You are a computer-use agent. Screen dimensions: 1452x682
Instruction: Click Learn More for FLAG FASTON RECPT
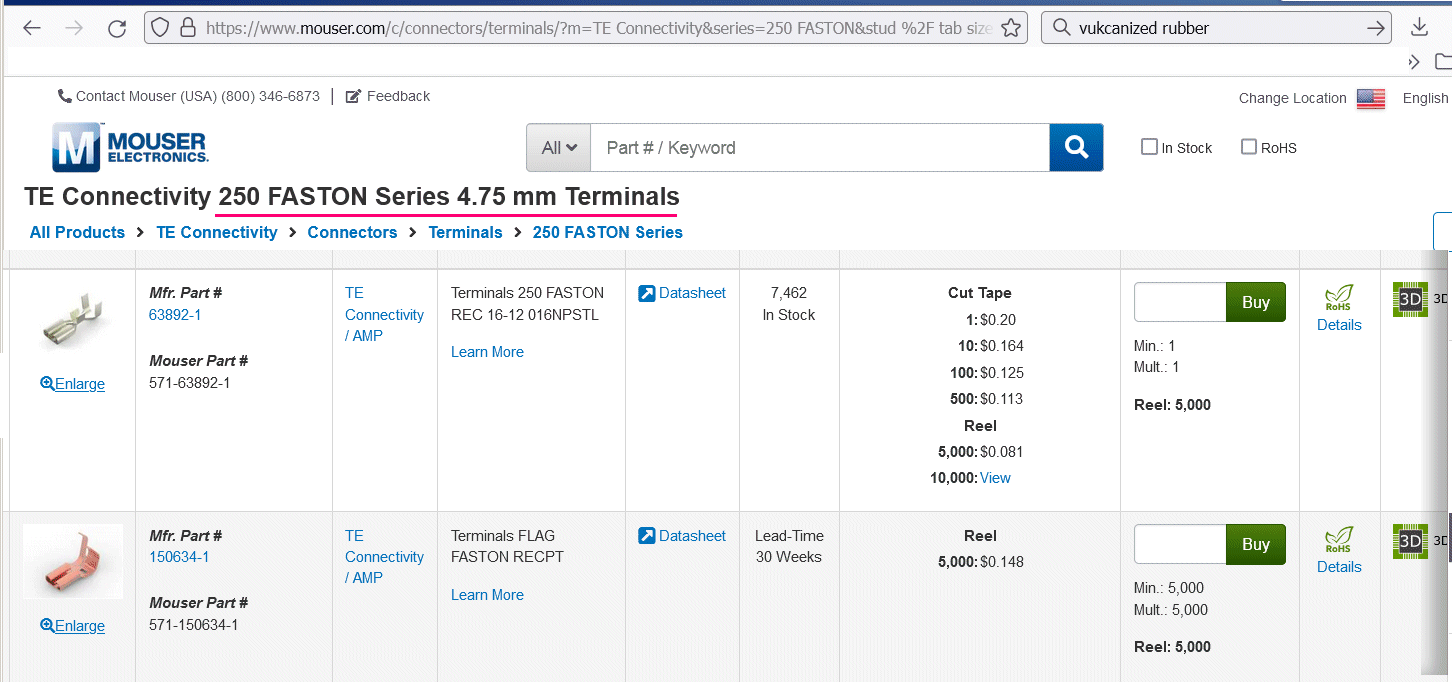(x=487, y=595)
